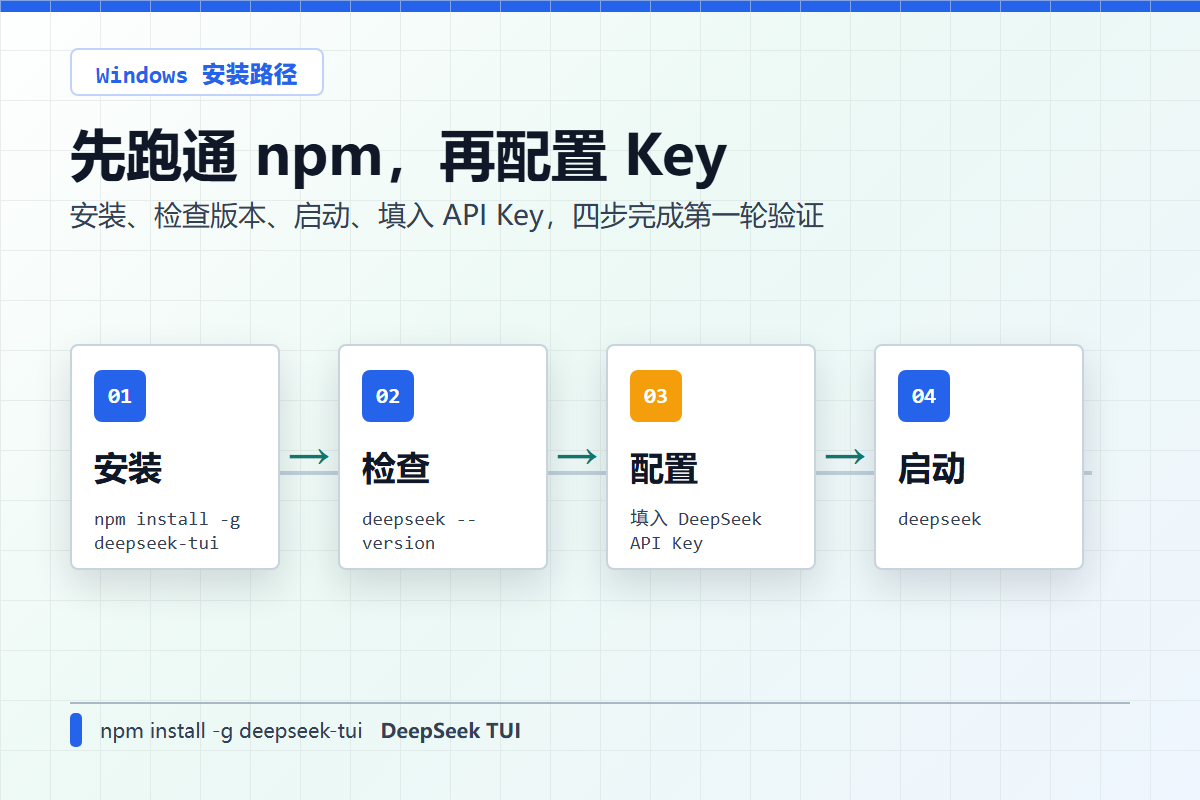This screenshot has width=1200, height=800.
Task: Click the subtitle beginning with 安装、检查版本
Action: (x=447, y=215)
